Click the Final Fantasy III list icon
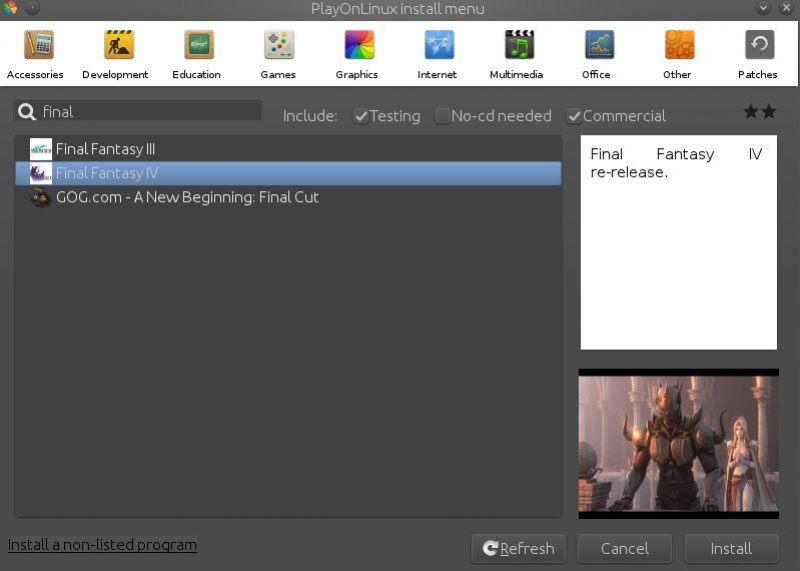 [41, 150]
